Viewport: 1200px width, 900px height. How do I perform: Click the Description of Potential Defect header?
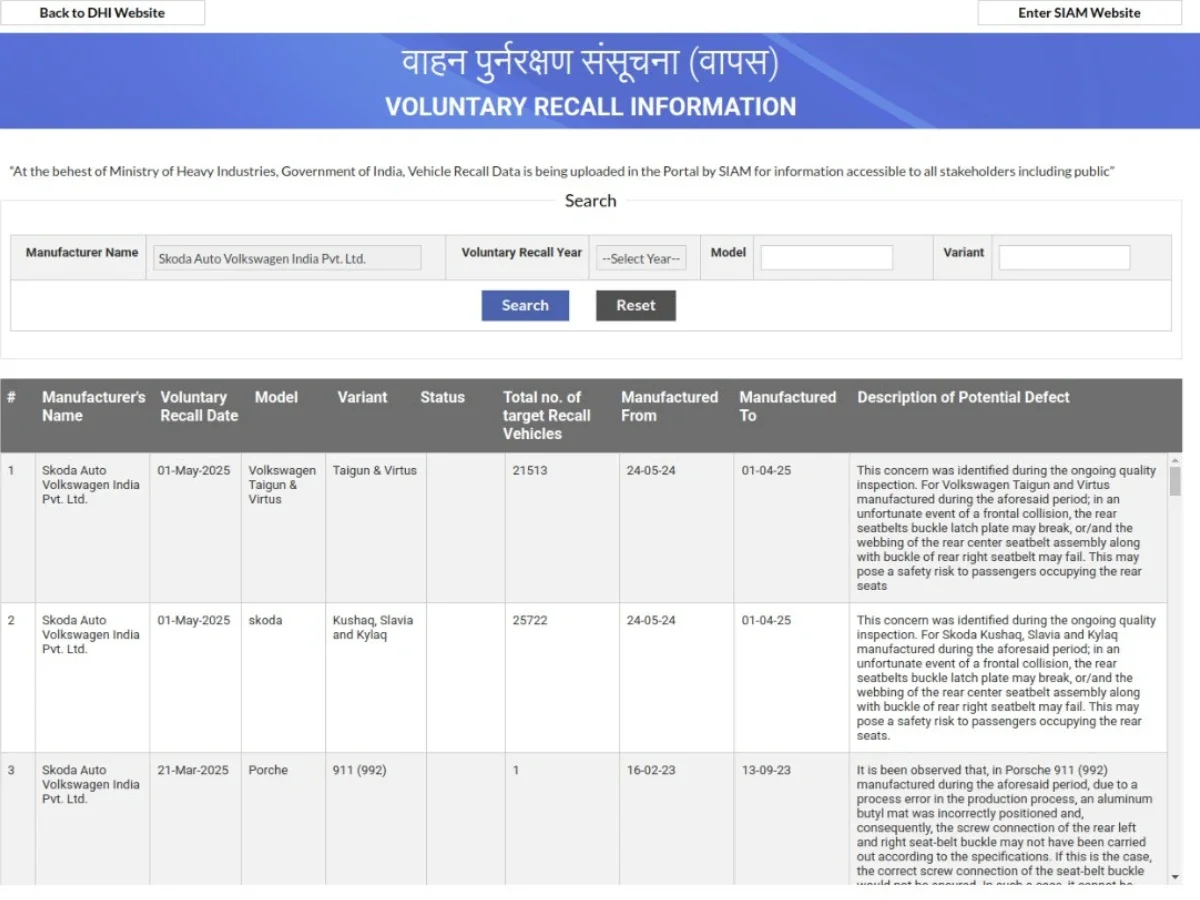tap(963, 397)
